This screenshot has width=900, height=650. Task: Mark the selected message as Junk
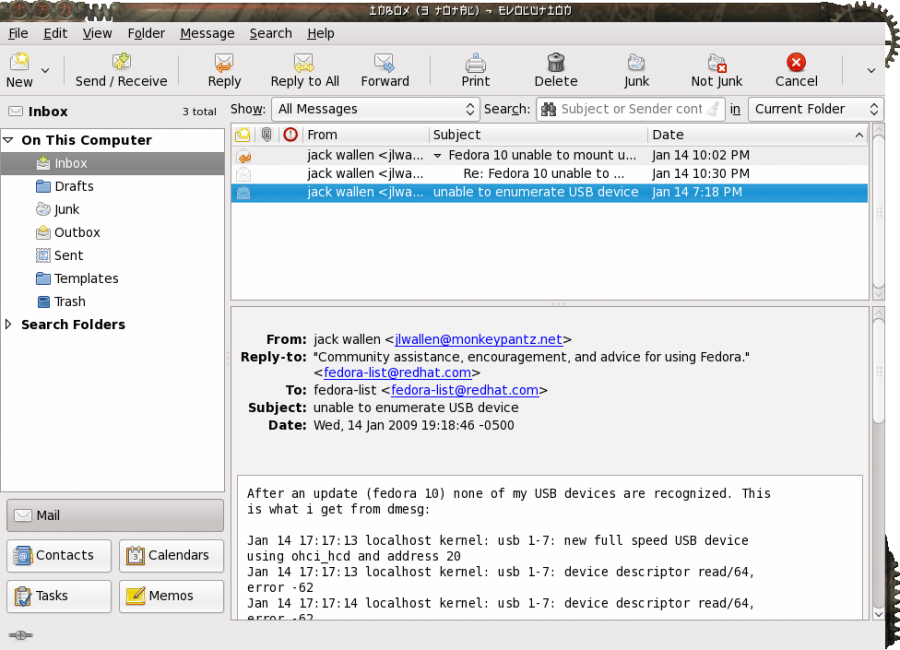[636, 70]
